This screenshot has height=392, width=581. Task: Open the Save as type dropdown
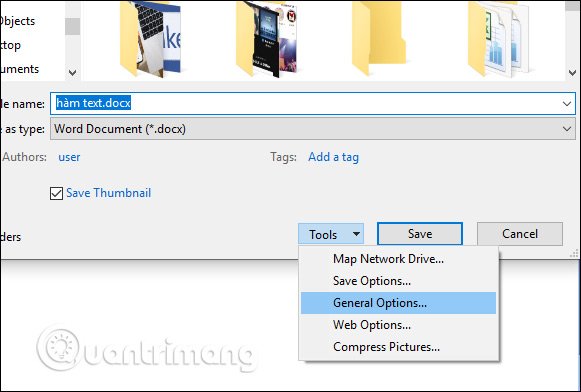click(313, 129)
